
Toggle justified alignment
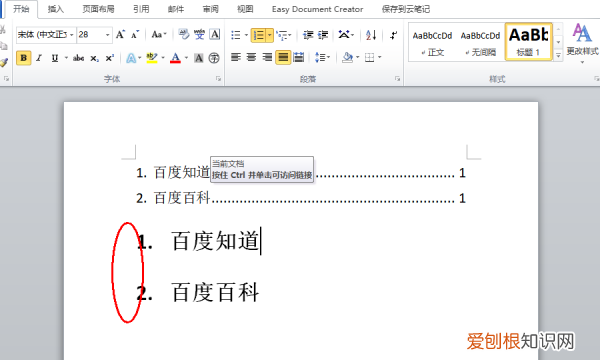283,57
